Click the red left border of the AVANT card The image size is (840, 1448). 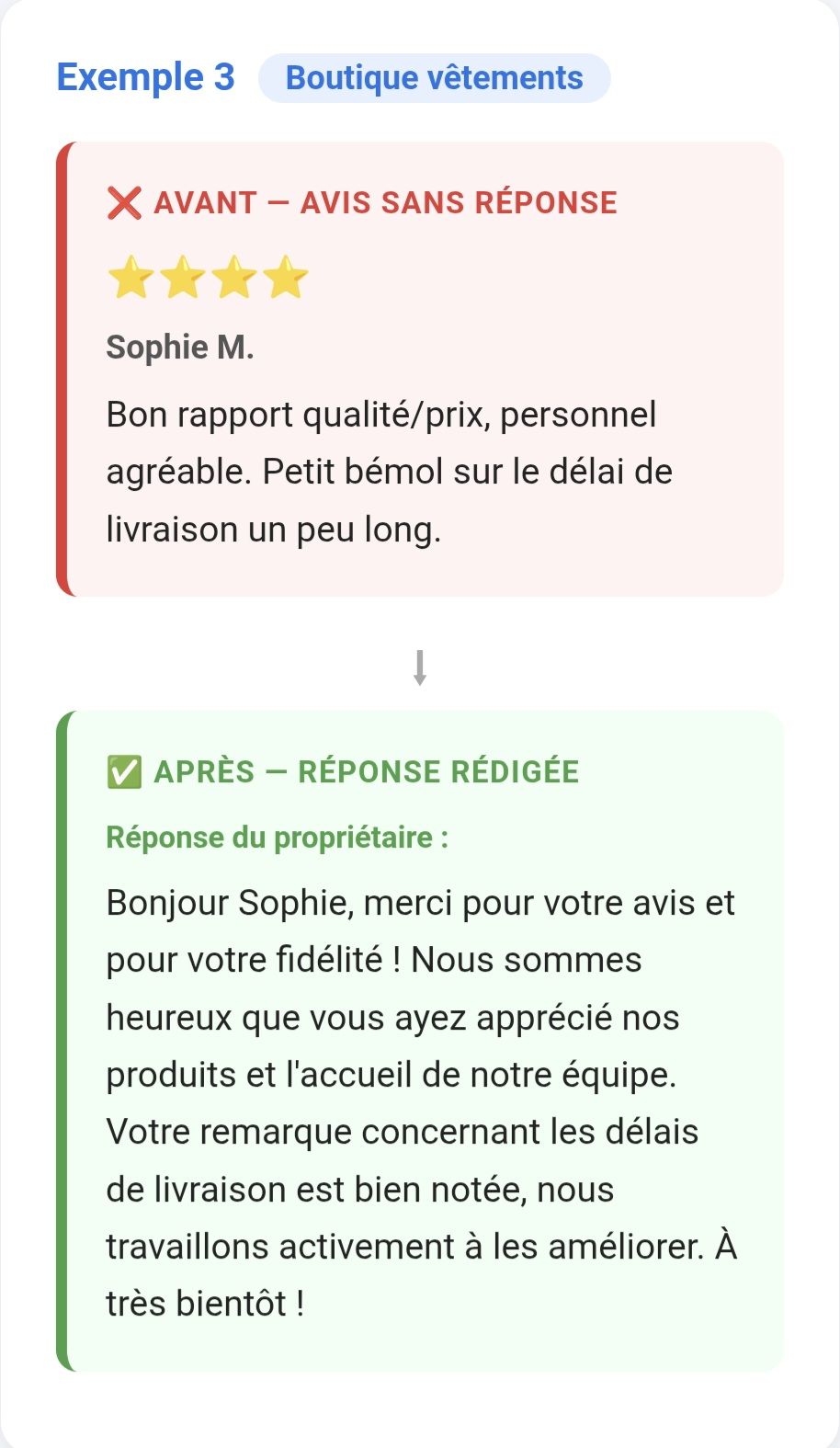[62, 370]
